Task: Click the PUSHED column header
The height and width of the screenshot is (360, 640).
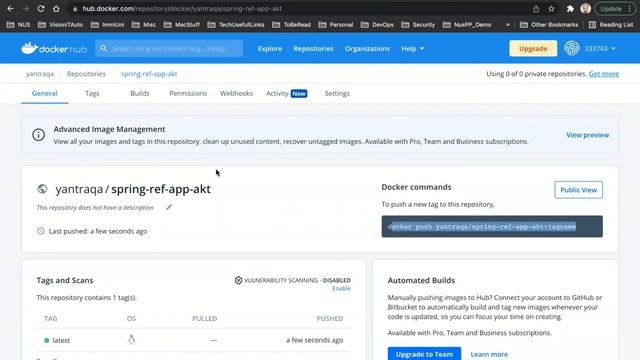Action: click(330, 318)
